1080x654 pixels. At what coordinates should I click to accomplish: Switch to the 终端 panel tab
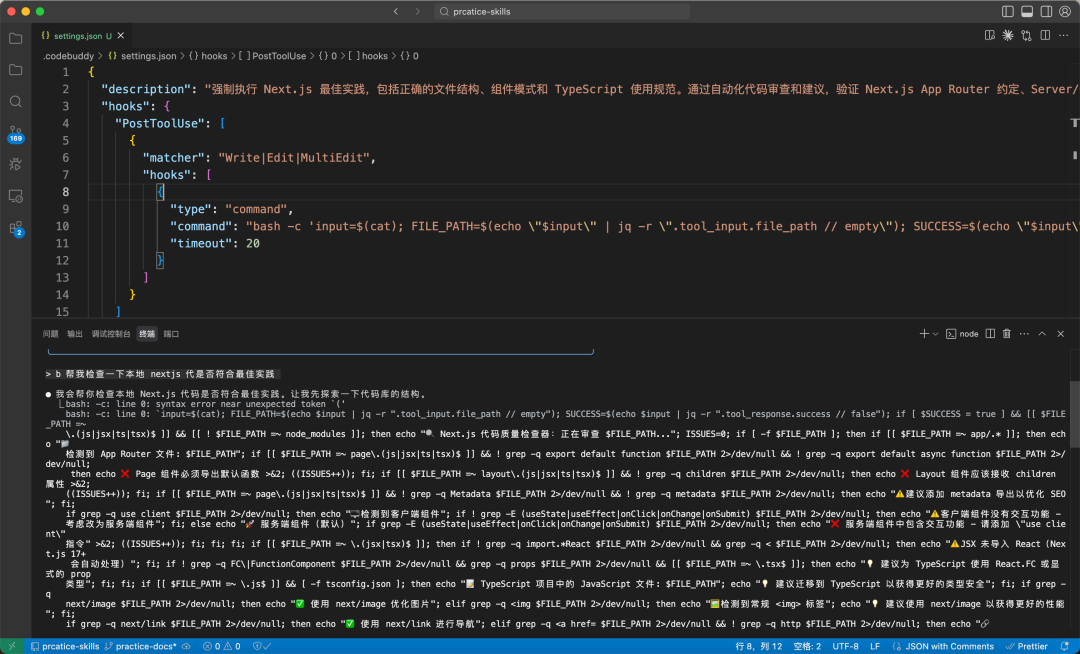(x=147, y=334)
